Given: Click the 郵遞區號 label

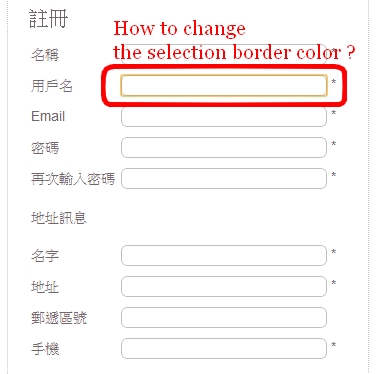Looking at the screenshot, I should coord(59,318).
